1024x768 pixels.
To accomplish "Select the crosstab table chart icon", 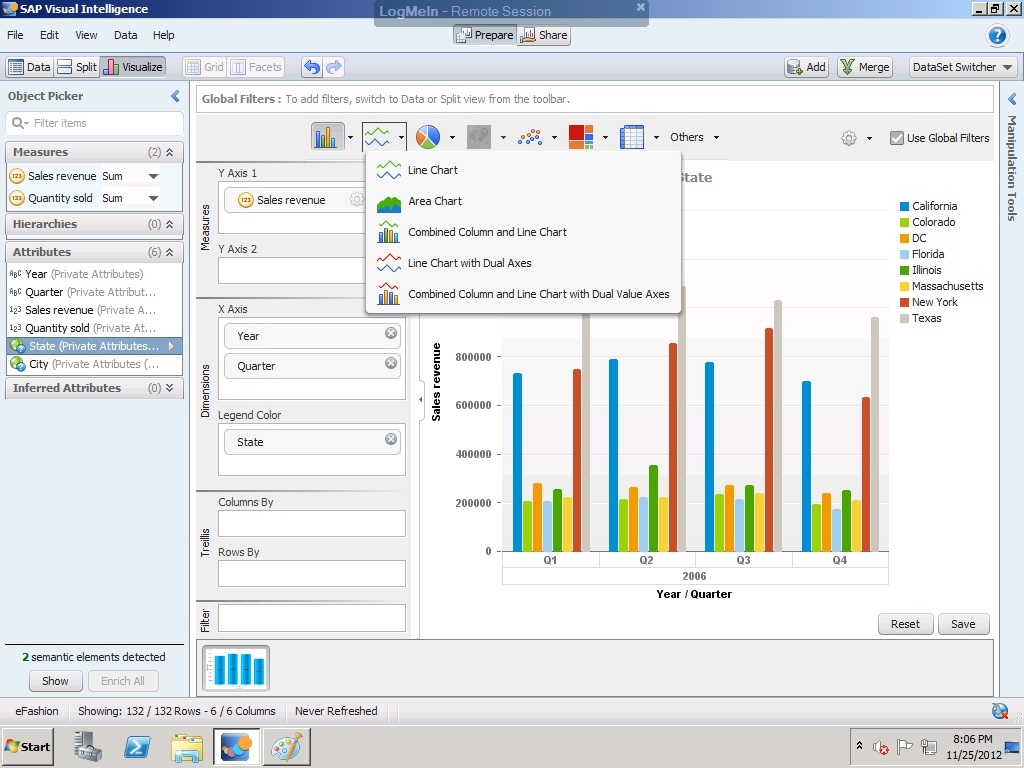I will tap(632, 137).
